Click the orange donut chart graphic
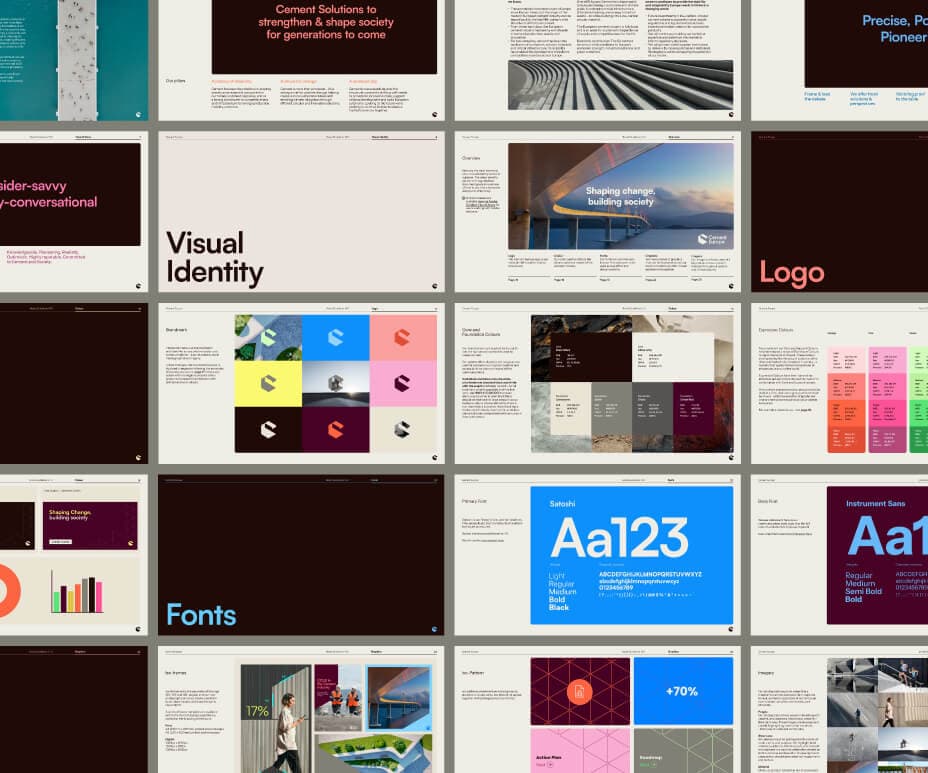This screenshot has width=928, height=773. [x=10, y=591]
